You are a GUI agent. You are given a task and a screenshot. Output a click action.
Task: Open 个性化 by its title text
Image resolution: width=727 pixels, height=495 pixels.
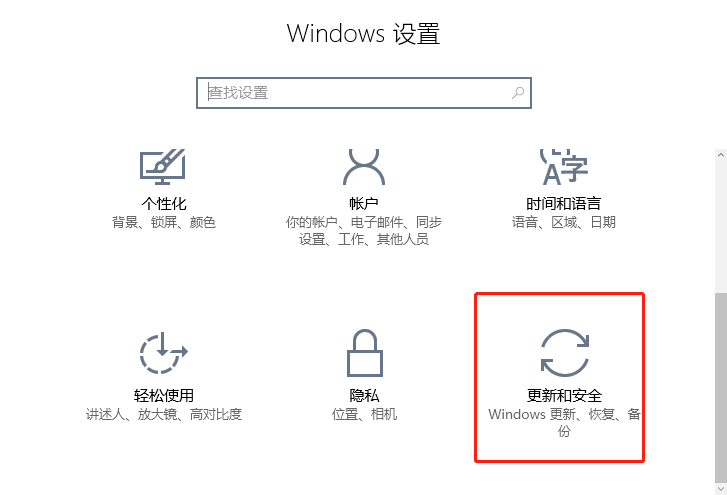164,203
